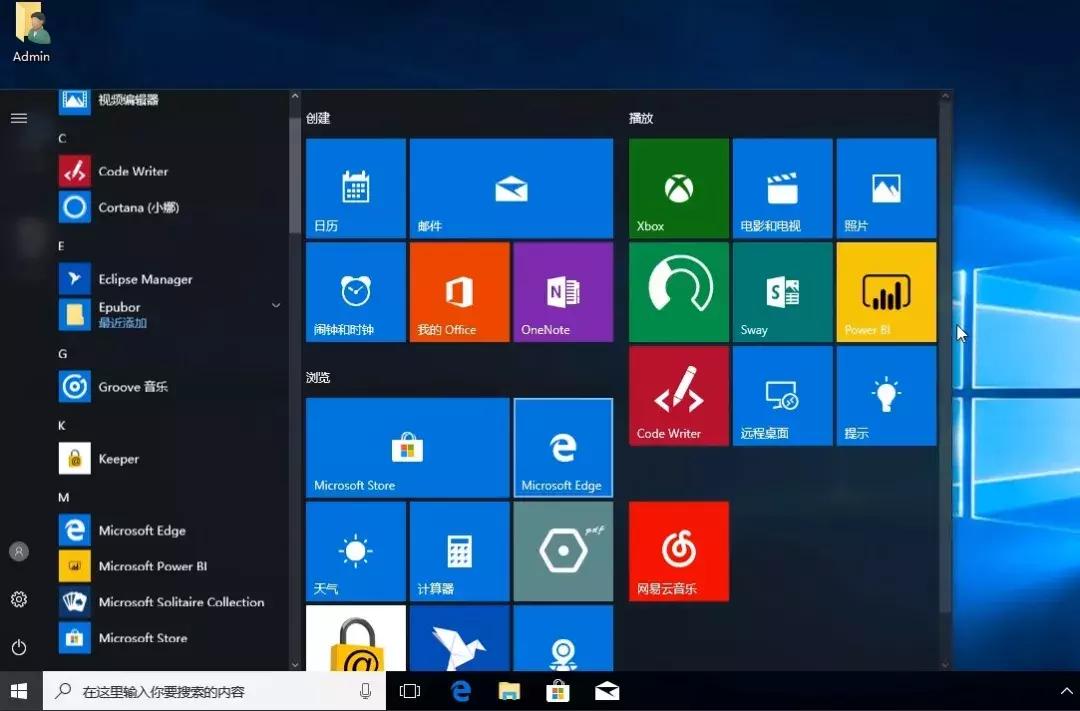This screenshot has width=1080, height=711.
Task: Launch the Xbox tile
Action: [678, 188]
